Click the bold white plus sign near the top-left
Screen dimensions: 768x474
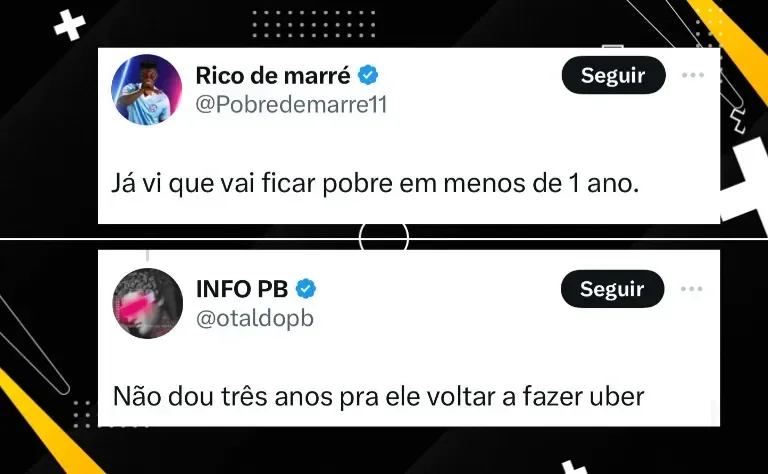[x=70, y=25]
